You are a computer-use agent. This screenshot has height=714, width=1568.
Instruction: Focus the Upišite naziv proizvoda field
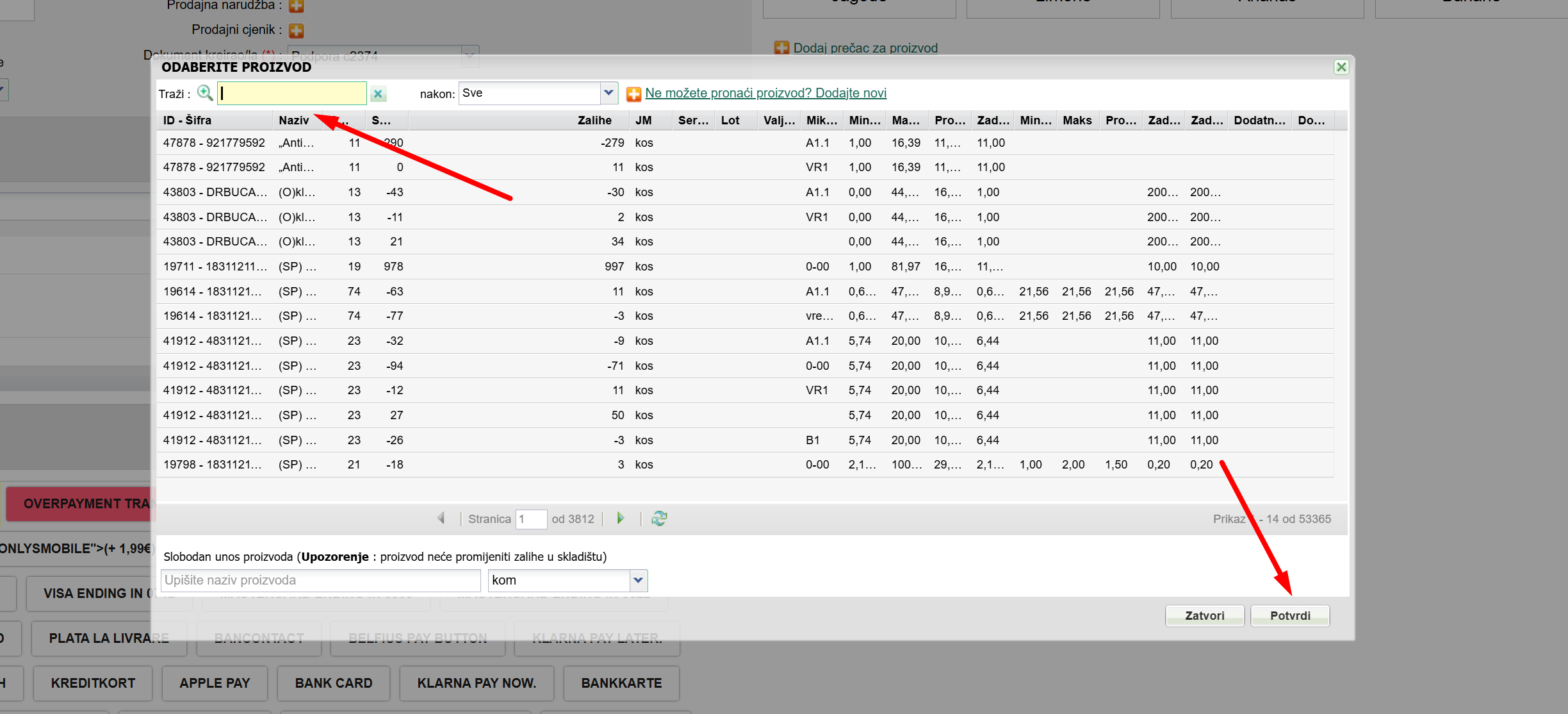pos(320,580)
